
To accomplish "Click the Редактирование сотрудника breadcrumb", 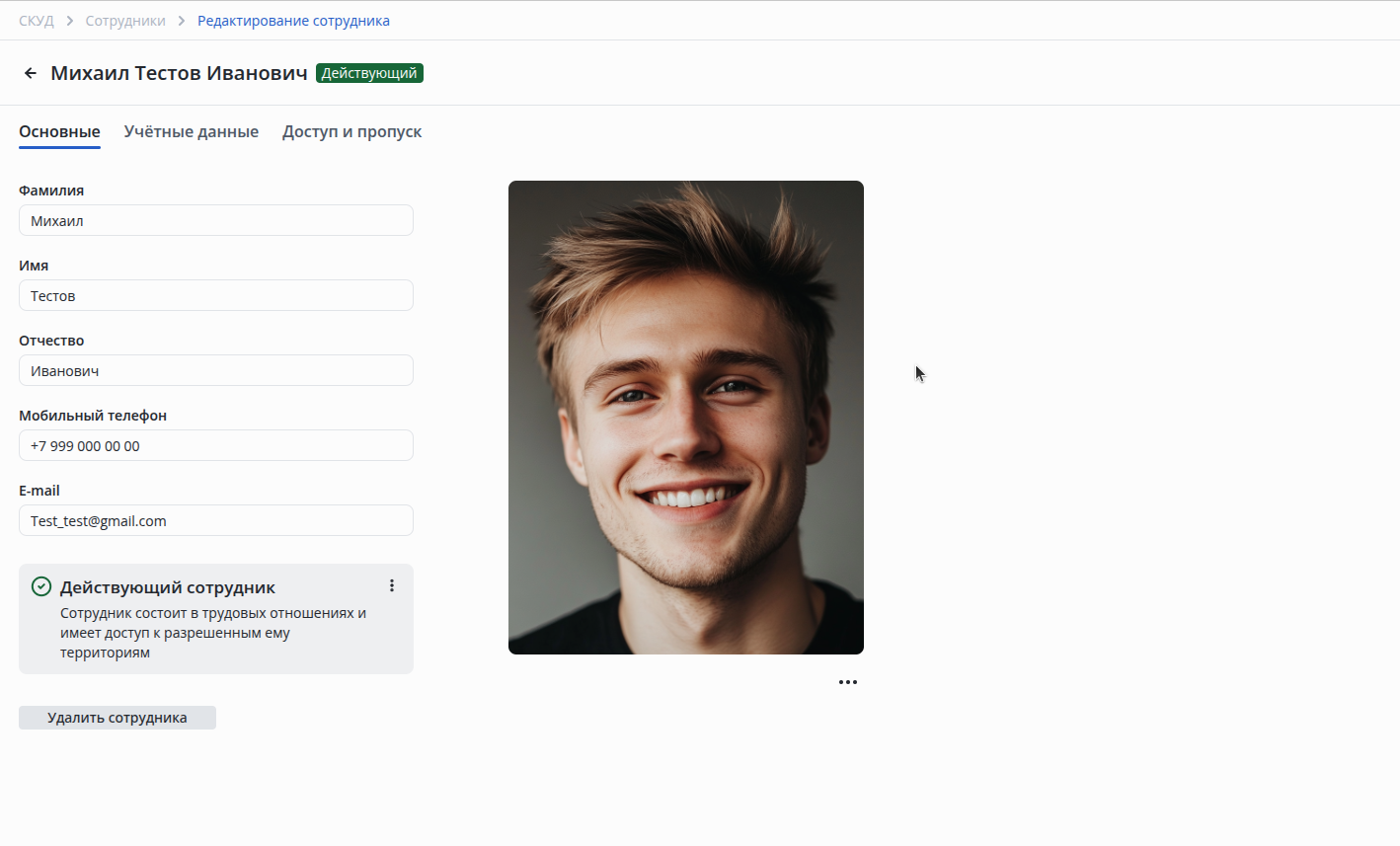I will [x=293, y=21].
